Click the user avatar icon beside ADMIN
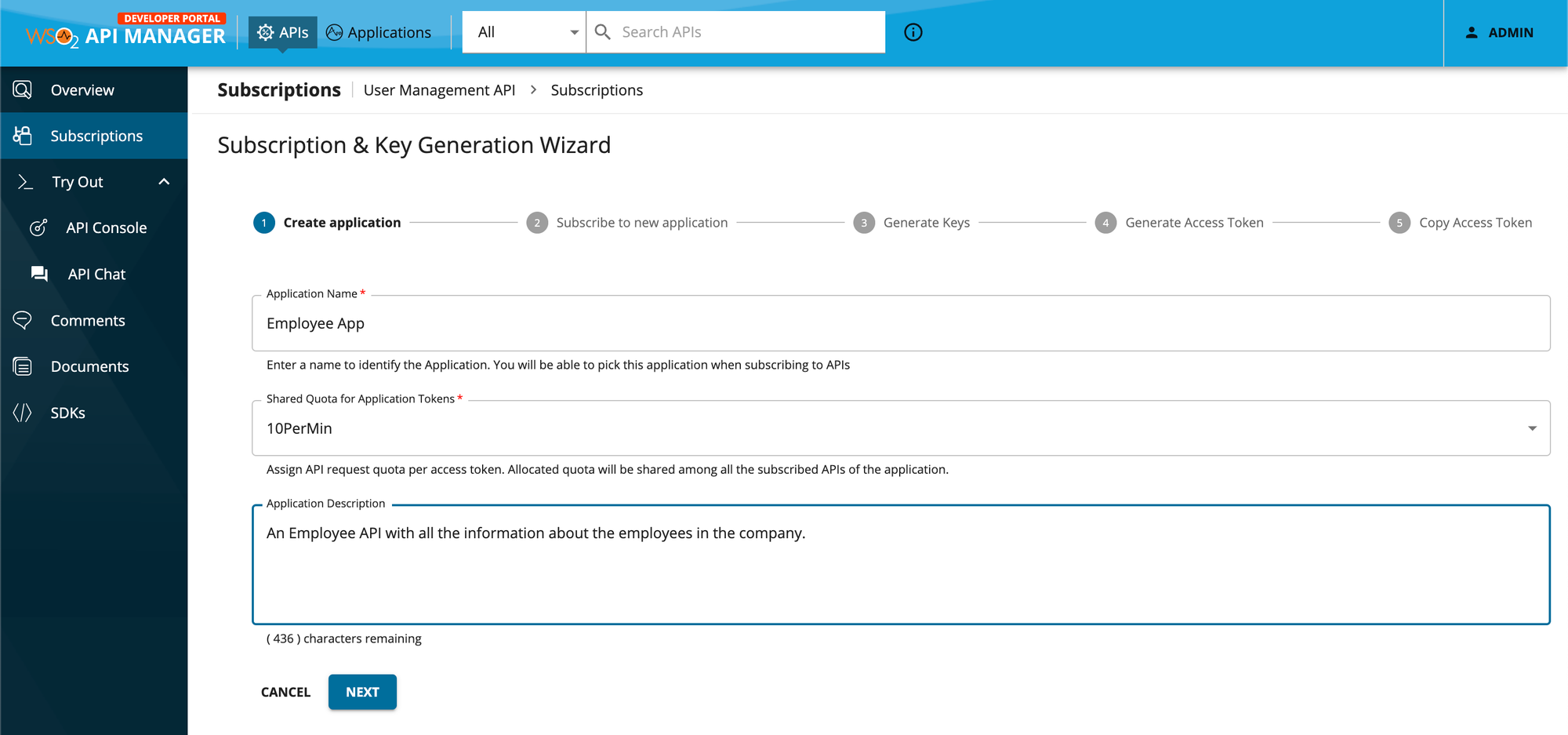Screen dimensions: 1568x735 point(1472,33)
